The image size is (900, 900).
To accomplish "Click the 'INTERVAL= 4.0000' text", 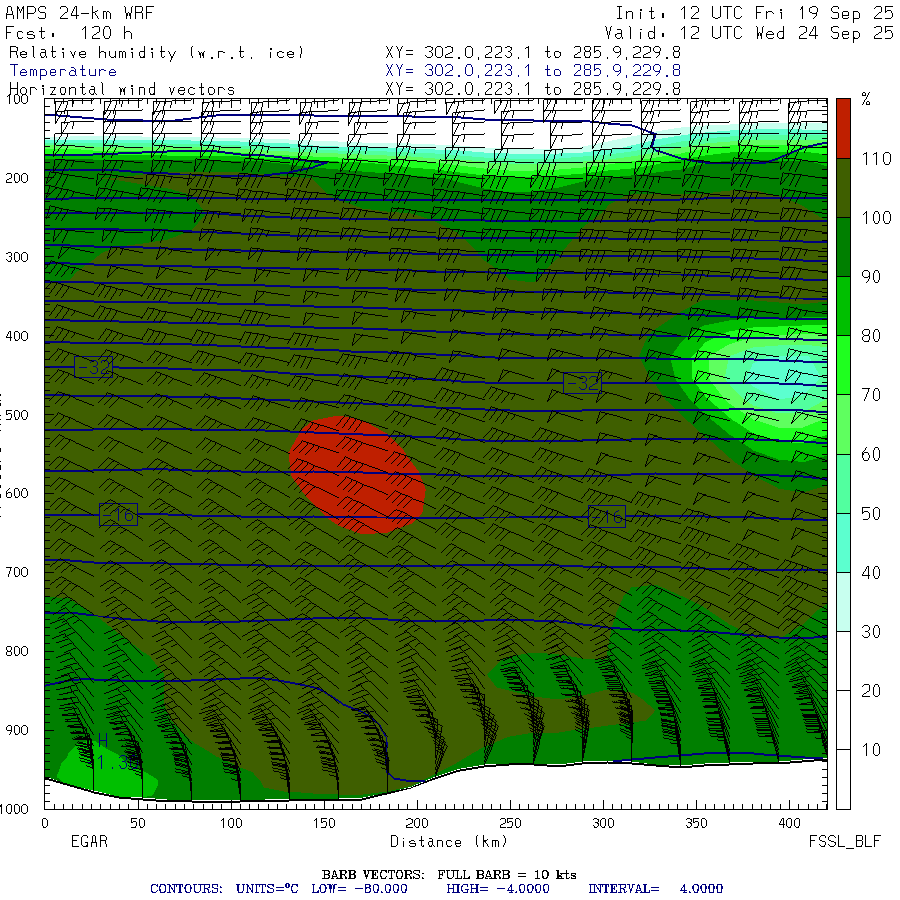I will (x=655, y=889).
